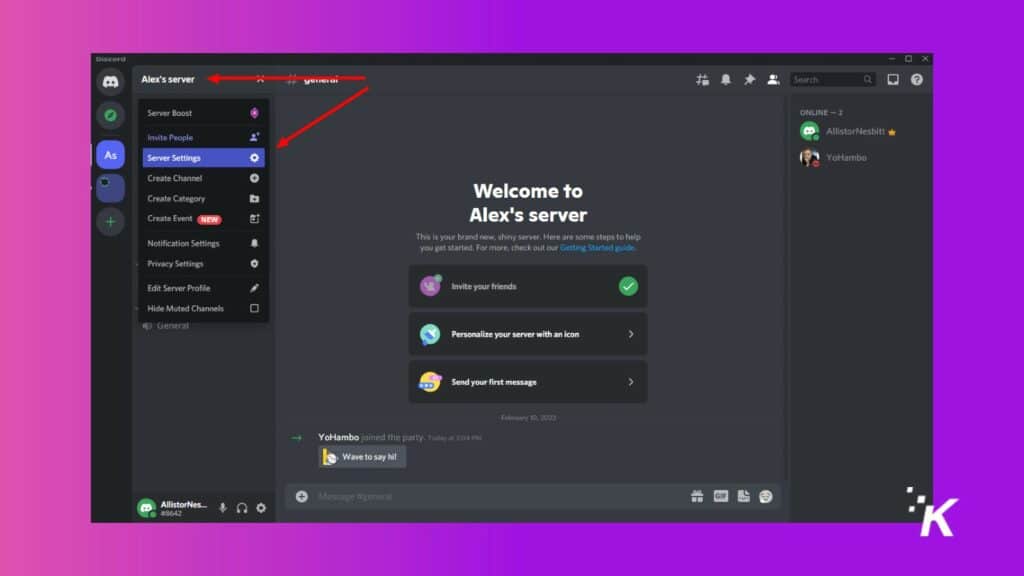The image size is (1024, 576).
Task: Deafen with the headphones icon
Action: [x=242, y=508]
